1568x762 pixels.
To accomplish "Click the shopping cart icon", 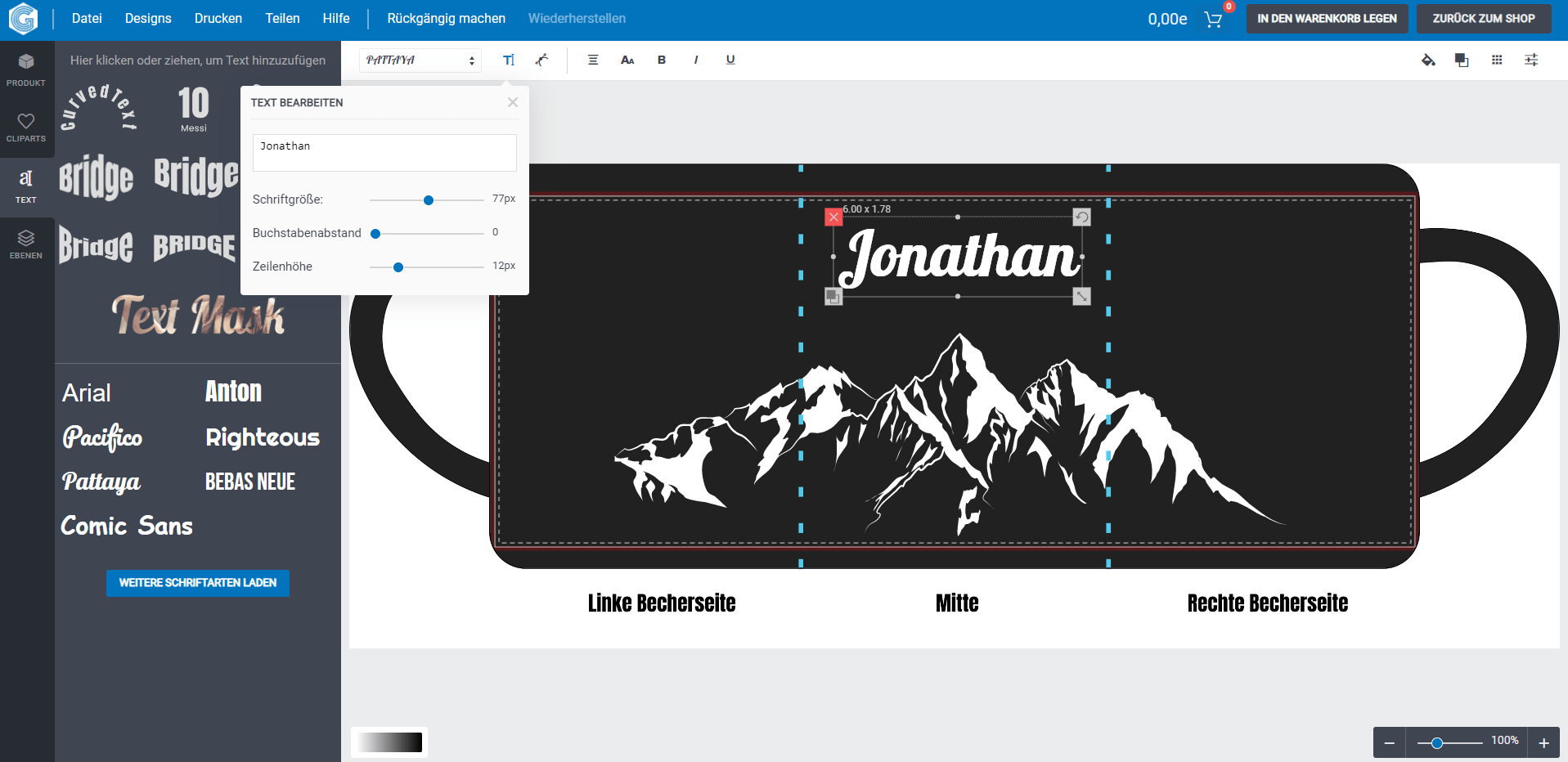I will click(1213, 19).
